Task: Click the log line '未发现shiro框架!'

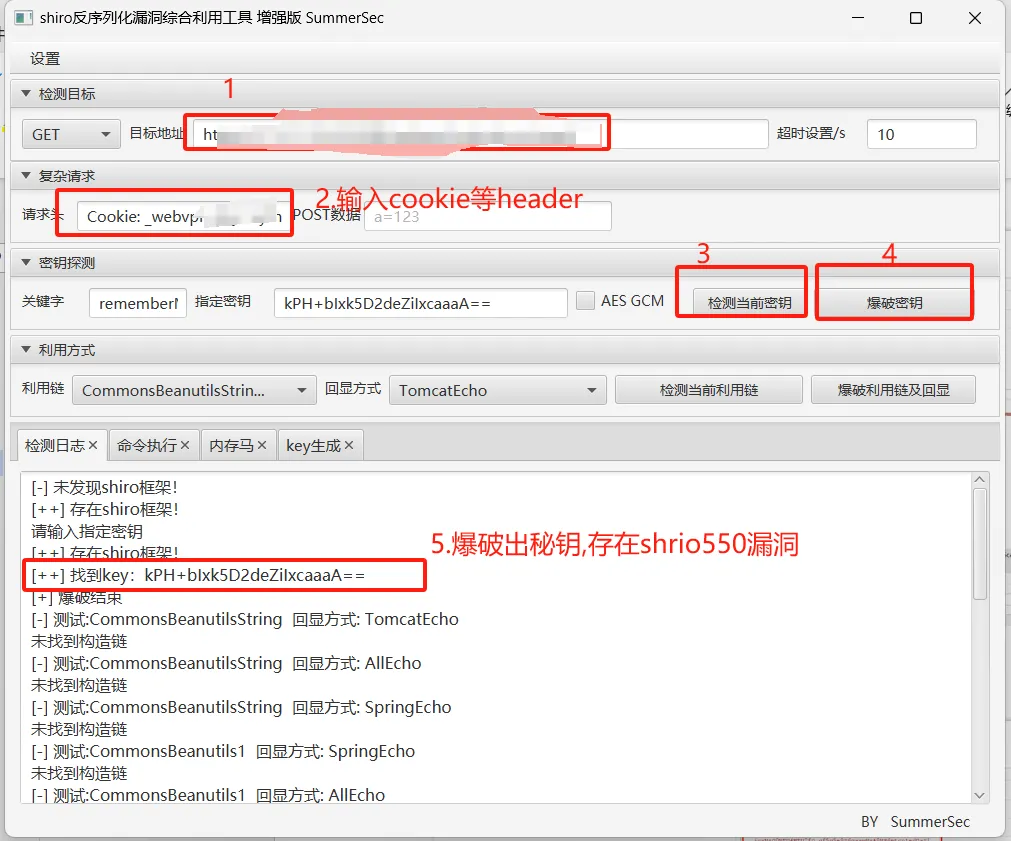Action: coord(104,487)
